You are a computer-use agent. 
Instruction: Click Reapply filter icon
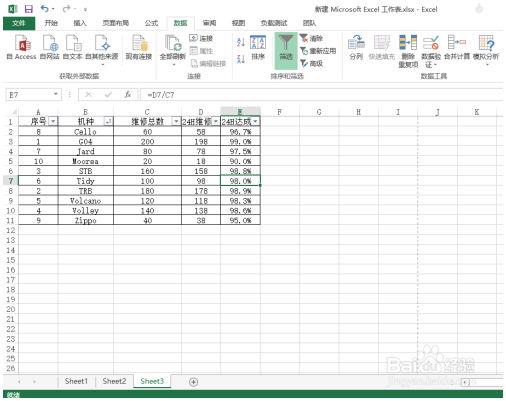[x=318, y=51]
